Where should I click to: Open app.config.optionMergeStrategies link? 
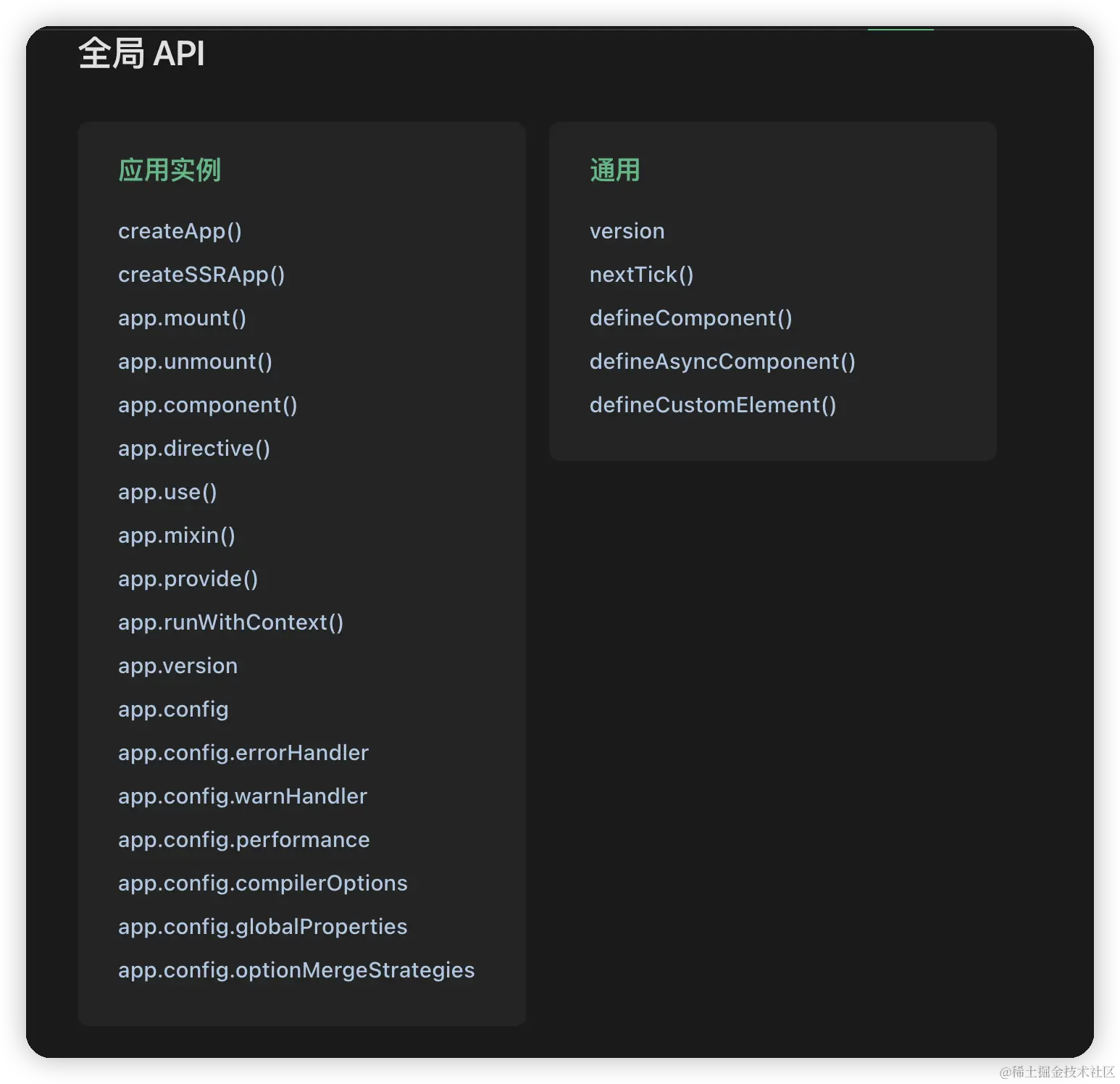(296, 970)
